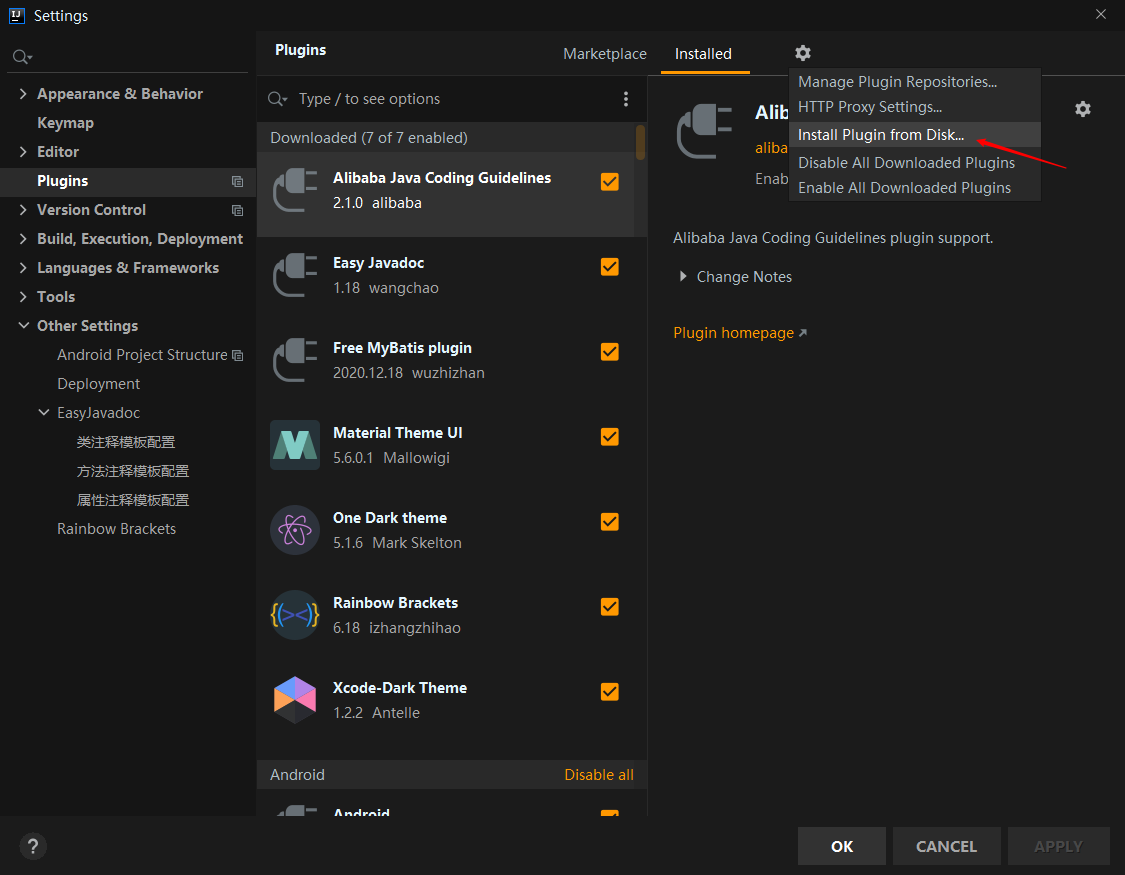The width and height of the screenshot is (1125, 875).
Task: Click the help question mark icon
Action: [x=32, y=846]
